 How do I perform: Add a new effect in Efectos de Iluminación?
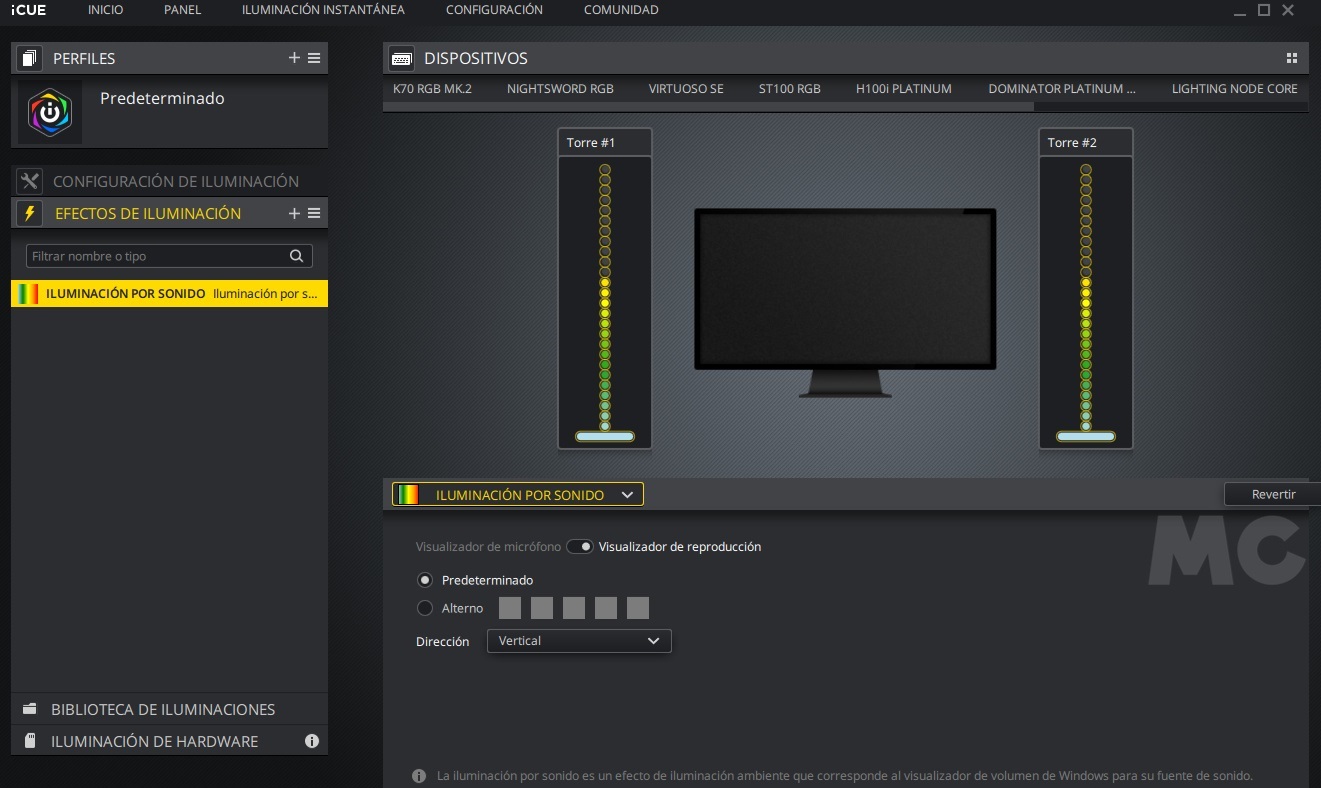tap(294, 213)
